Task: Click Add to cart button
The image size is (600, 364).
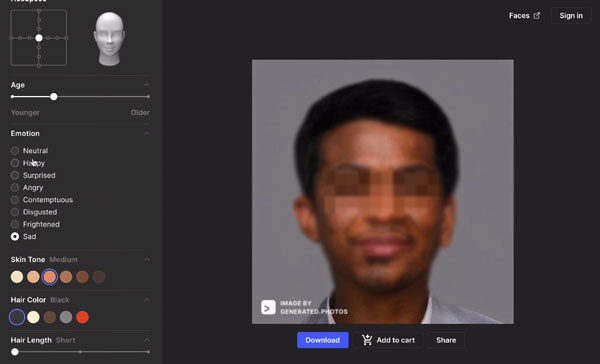Action: pyautogui.click(x=388, y=340)
